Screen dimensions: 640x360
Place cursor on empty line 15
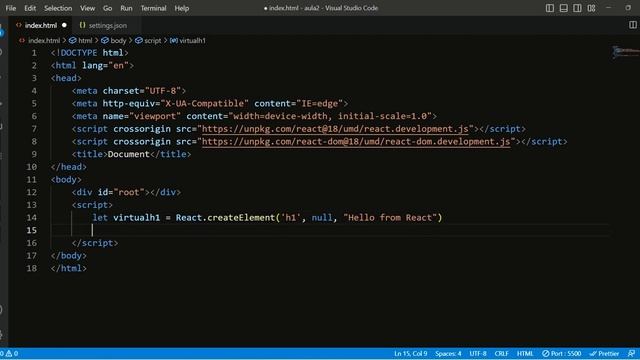(330, 230)
